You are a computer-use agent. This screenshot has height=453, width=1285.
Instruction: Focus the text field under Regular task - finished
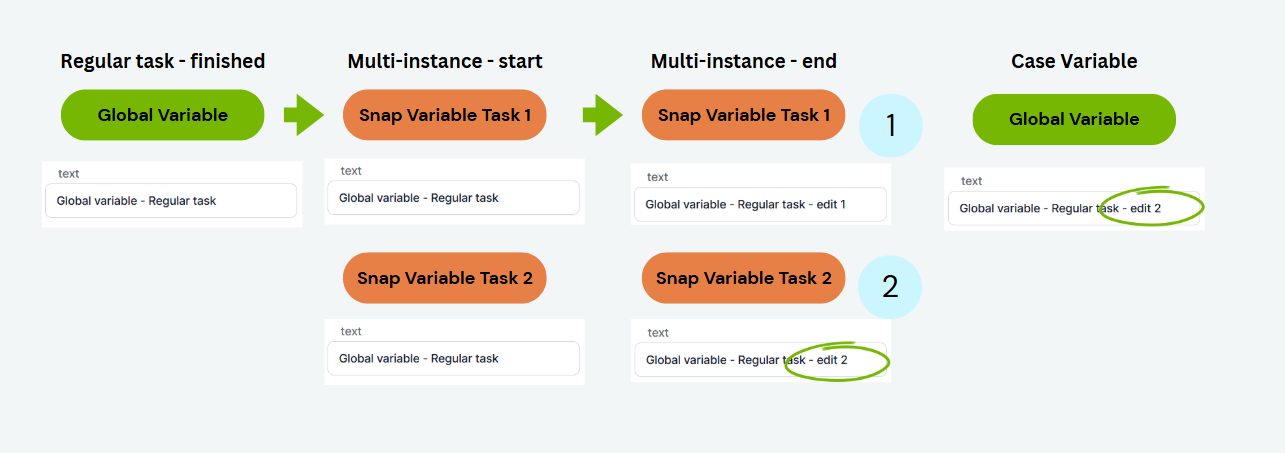(171, 200)
